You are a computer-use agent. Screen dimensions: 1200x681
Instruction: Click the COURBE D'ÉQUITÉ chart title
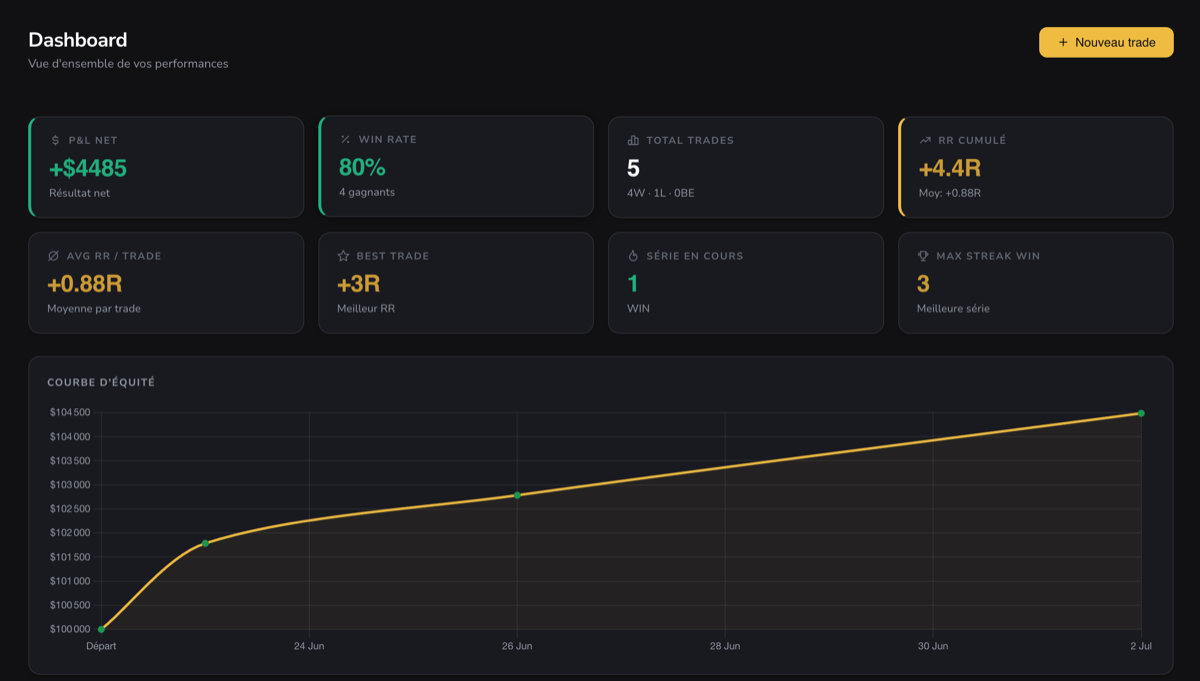(x=101, y=382)
